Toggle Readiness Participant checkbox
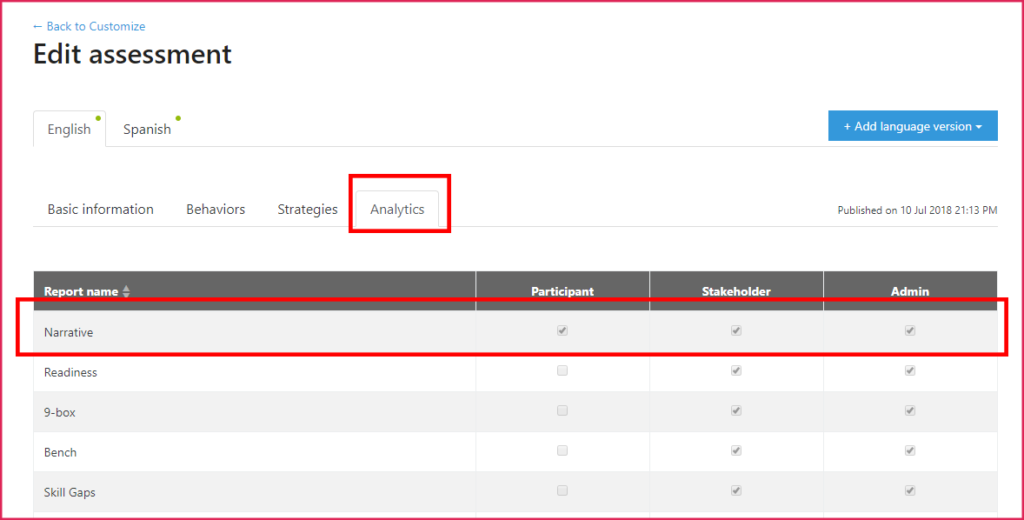This screenshot has width=1024, height=520. (562, 371)
